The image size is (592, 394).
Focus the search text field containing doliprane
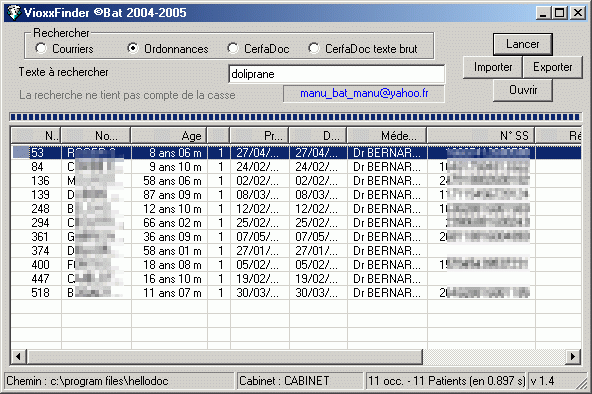pyautogui.click(x=336, y=74)
